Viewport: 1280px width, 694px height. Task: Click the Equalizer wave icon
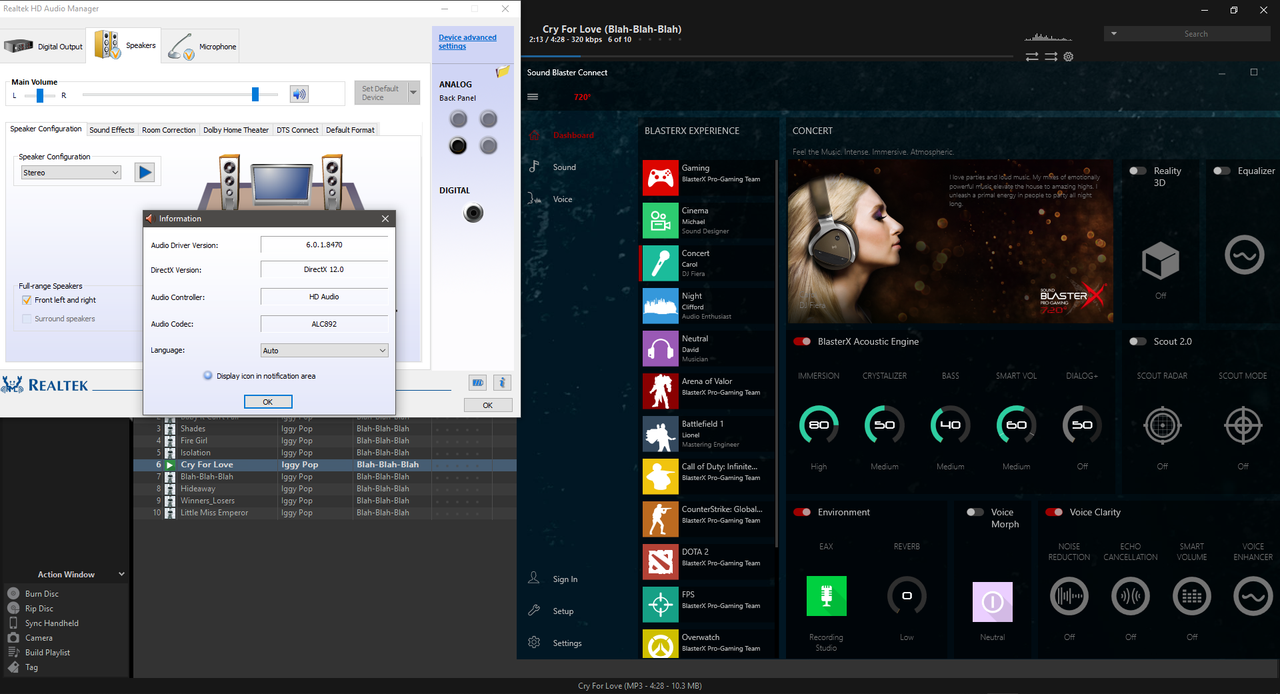coord(1246,255)
